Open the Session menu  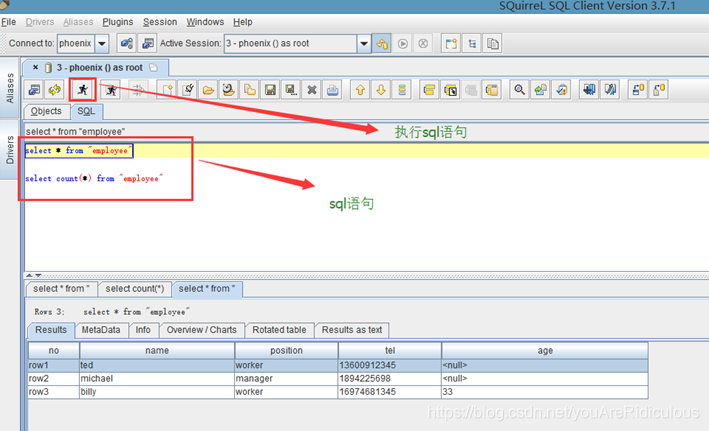pyautogui.click(x=160, y=22)
